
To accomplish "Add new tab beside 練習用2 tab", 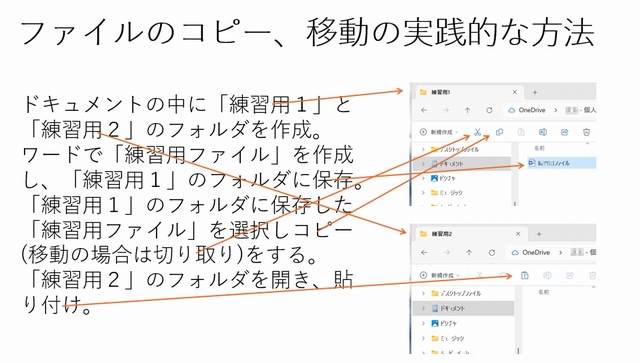I will [539, 234].
